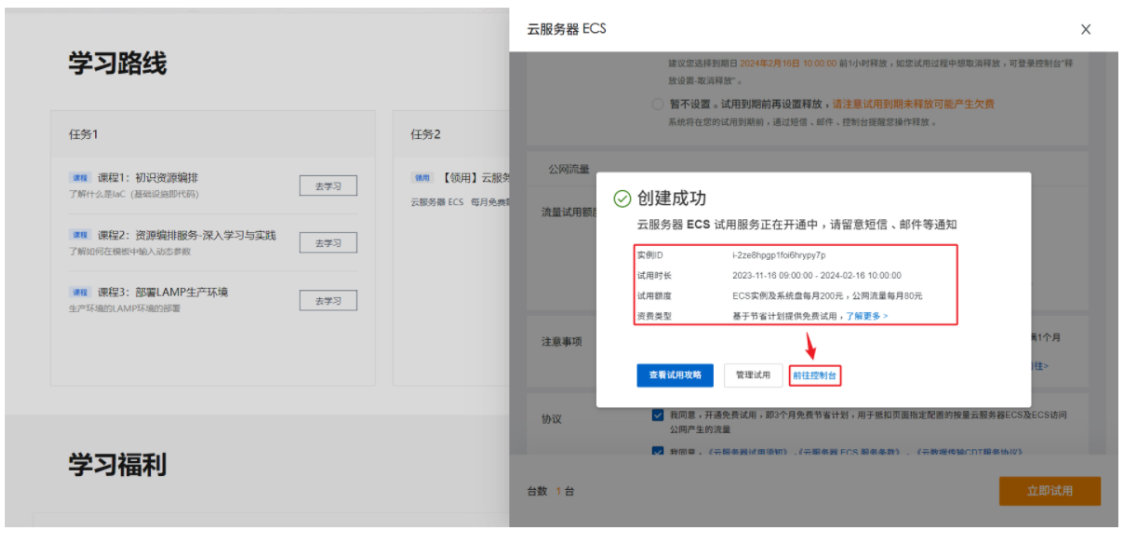1124x535 pixels.
Task: Click the 台数 1 台 quantity text
Action: click(x=550, y=491)
